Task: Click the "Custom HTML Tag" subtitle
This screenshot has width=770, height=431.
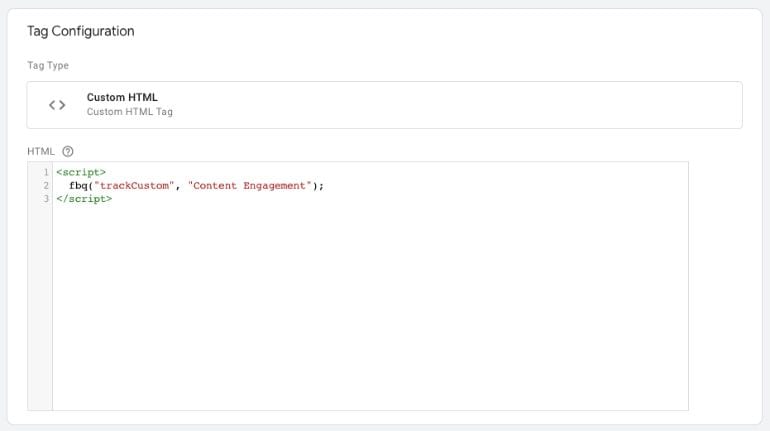Action: tap(129, 112)
